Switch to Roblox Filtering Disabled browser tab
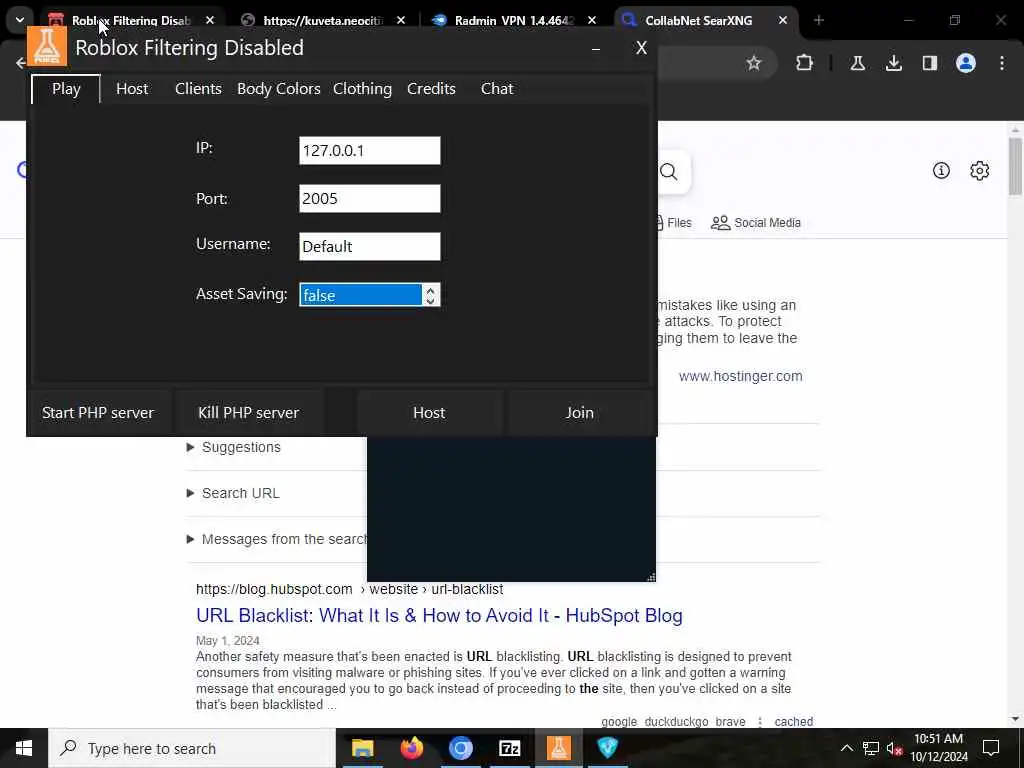This screenshot has height=768, width=1024. pos(131,20)
